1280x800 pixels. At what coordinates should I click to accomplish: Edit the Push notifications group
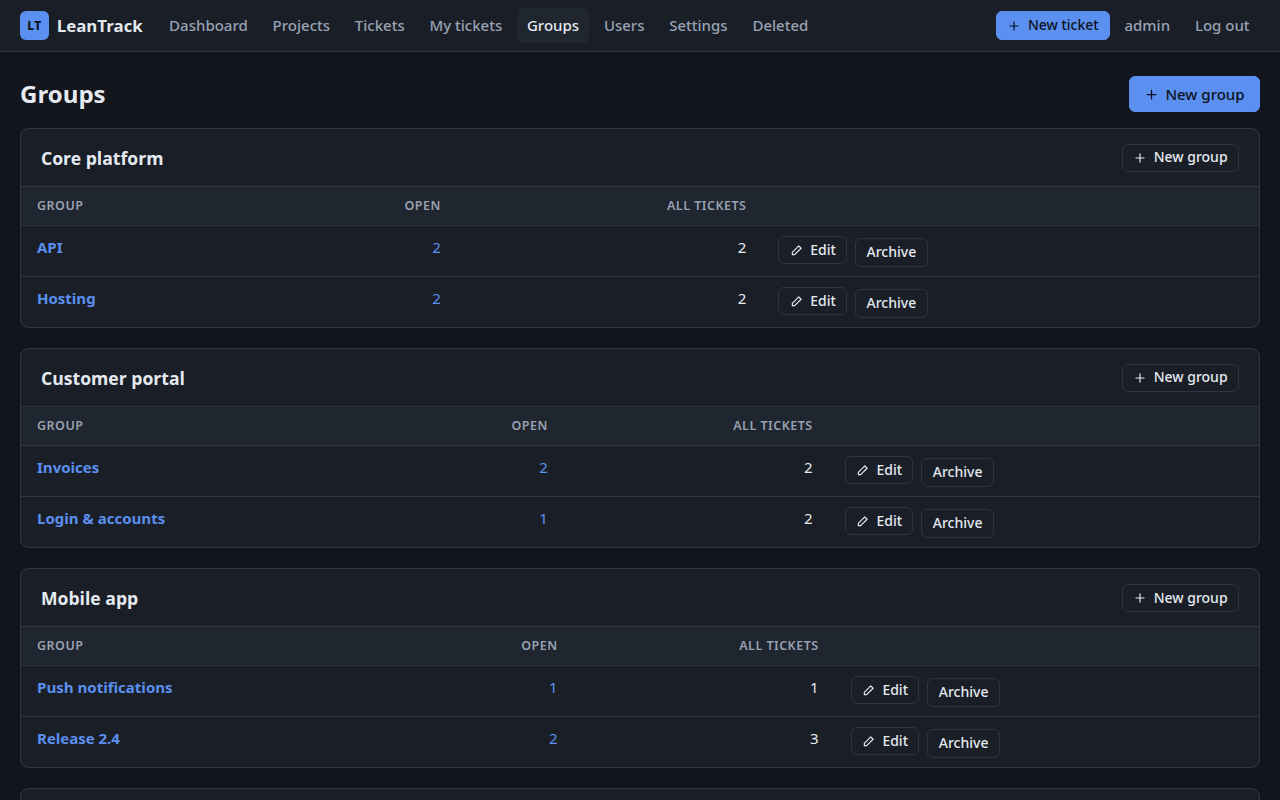coord(885,690)
